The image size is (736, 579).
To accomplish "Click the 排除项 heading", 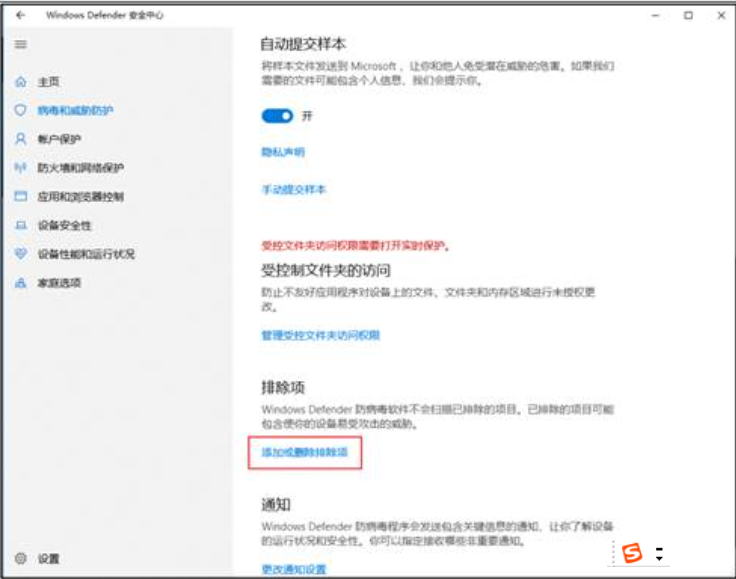I will [283, 387].
